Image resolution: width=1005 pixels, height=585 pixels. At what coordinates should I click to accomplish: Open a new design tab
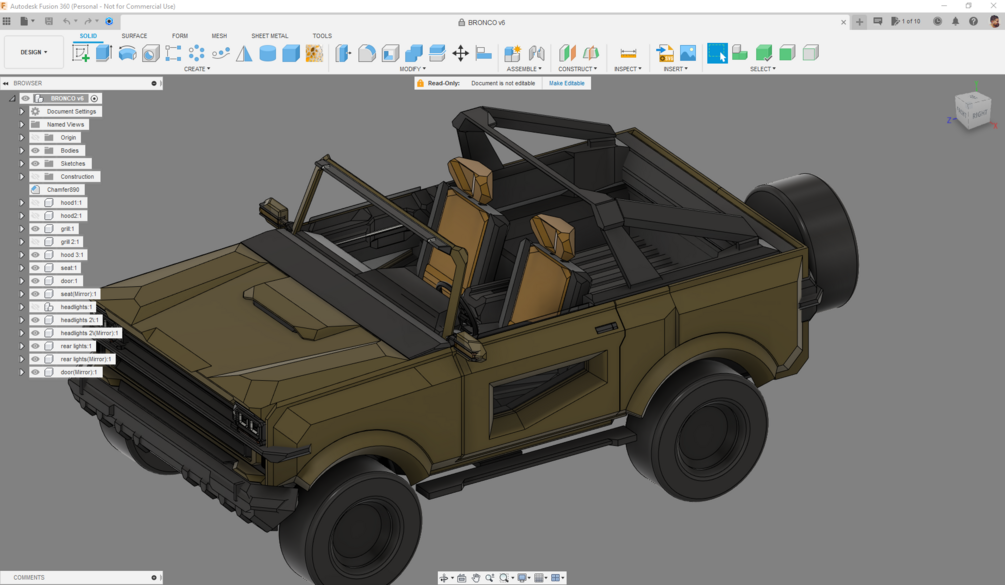[860, 22]
